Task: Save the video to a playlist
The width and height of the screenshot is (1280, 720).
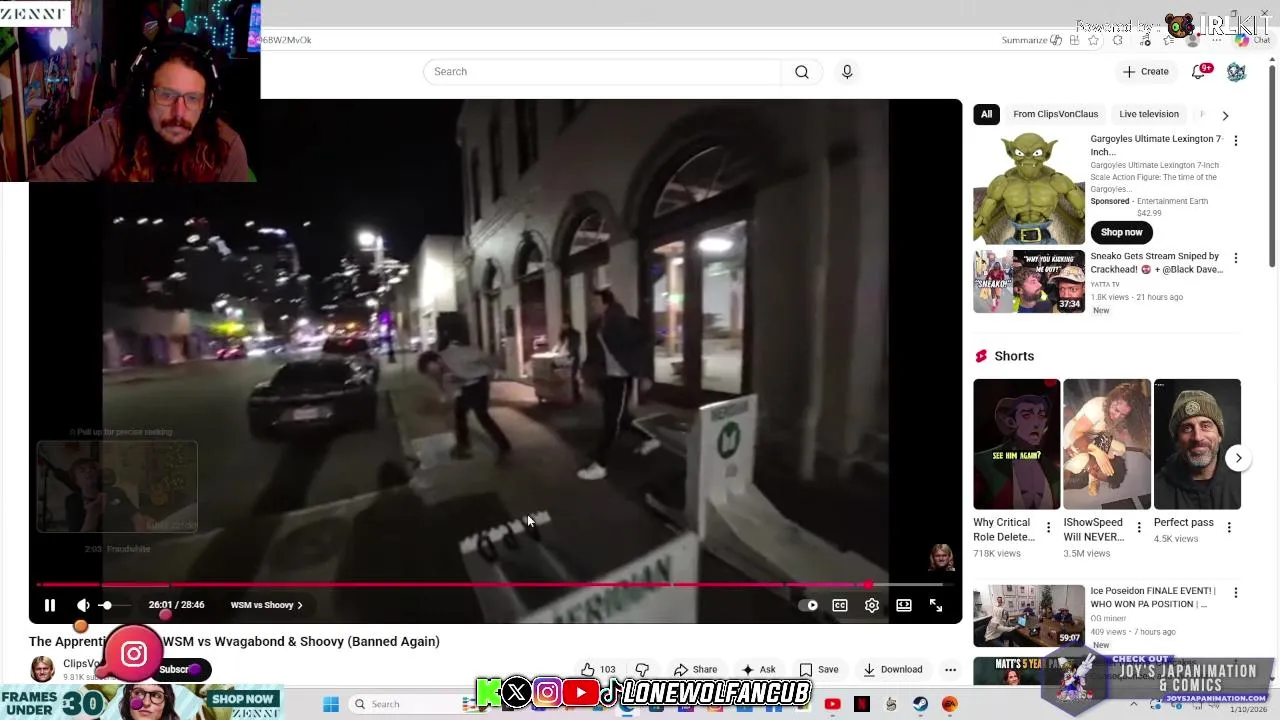Action: pos(818,670)
